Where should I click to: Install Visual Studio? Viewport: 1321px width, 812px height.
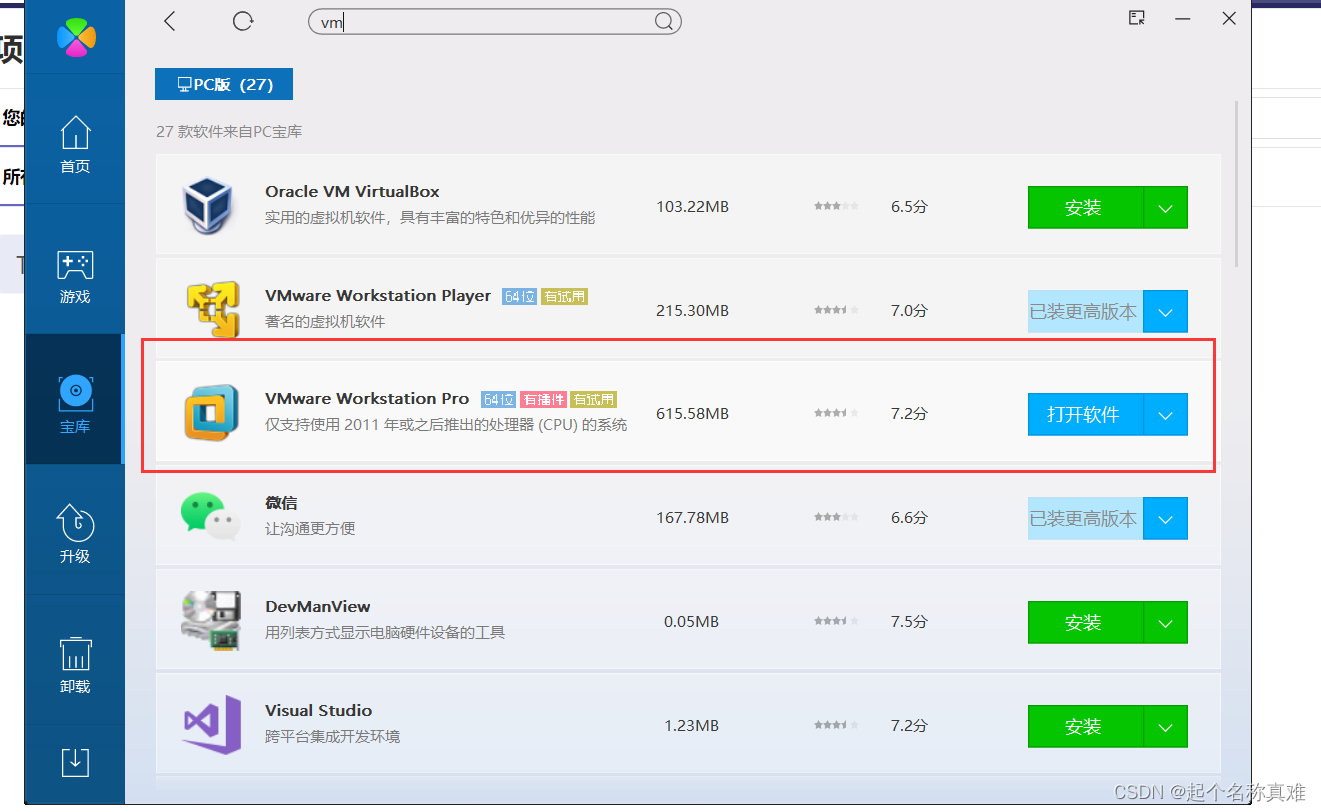click(x=1085, y=726)
